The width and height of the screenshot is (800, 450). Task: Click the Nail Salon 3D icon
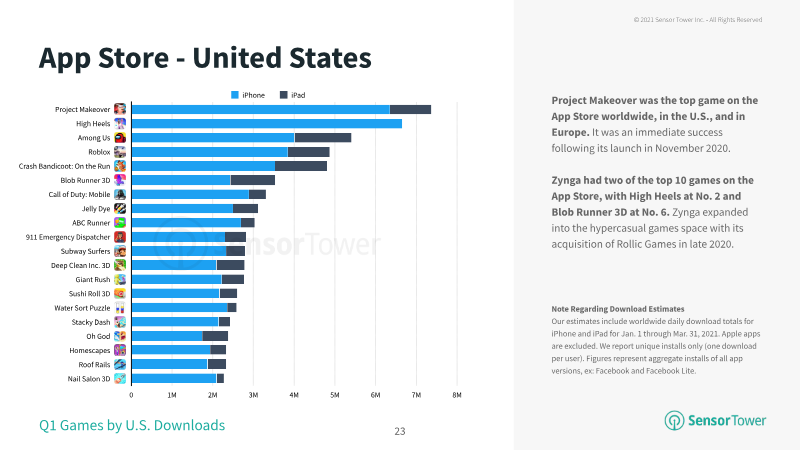pos(120,379)
